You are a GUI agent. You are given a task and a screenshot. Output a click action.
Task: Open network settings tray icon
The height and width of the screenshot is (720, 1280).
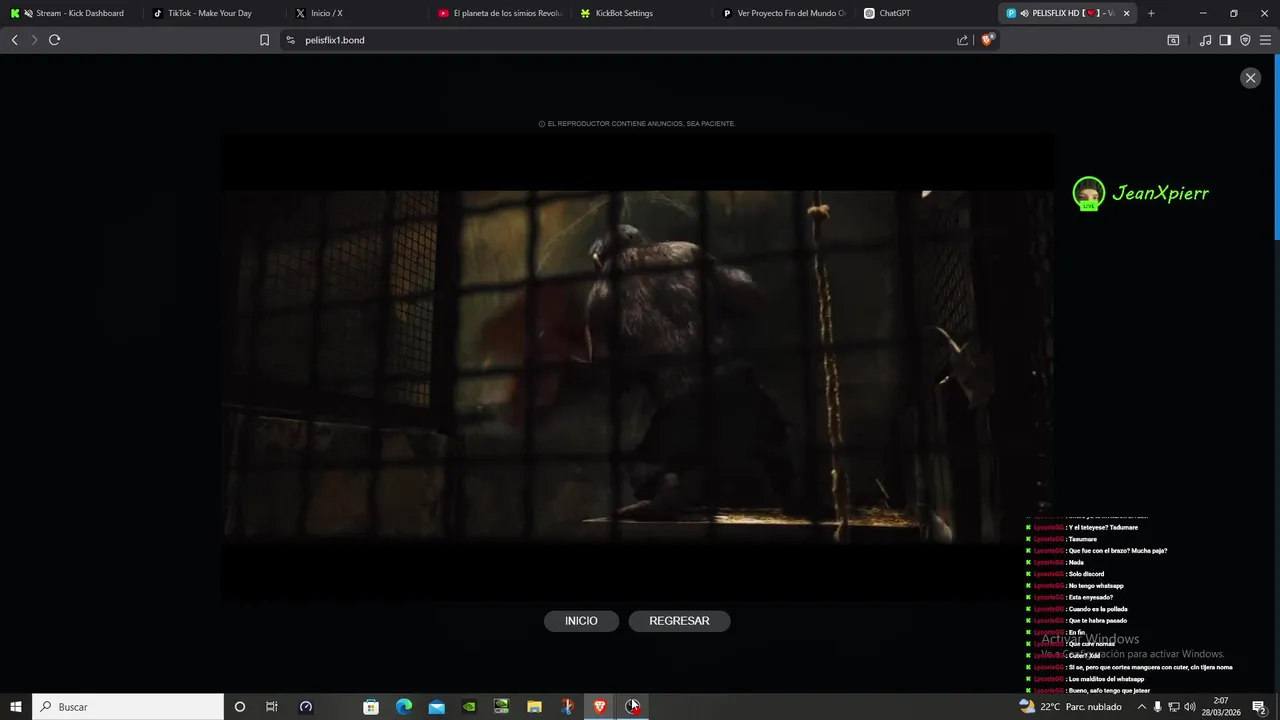[1174, 707]
